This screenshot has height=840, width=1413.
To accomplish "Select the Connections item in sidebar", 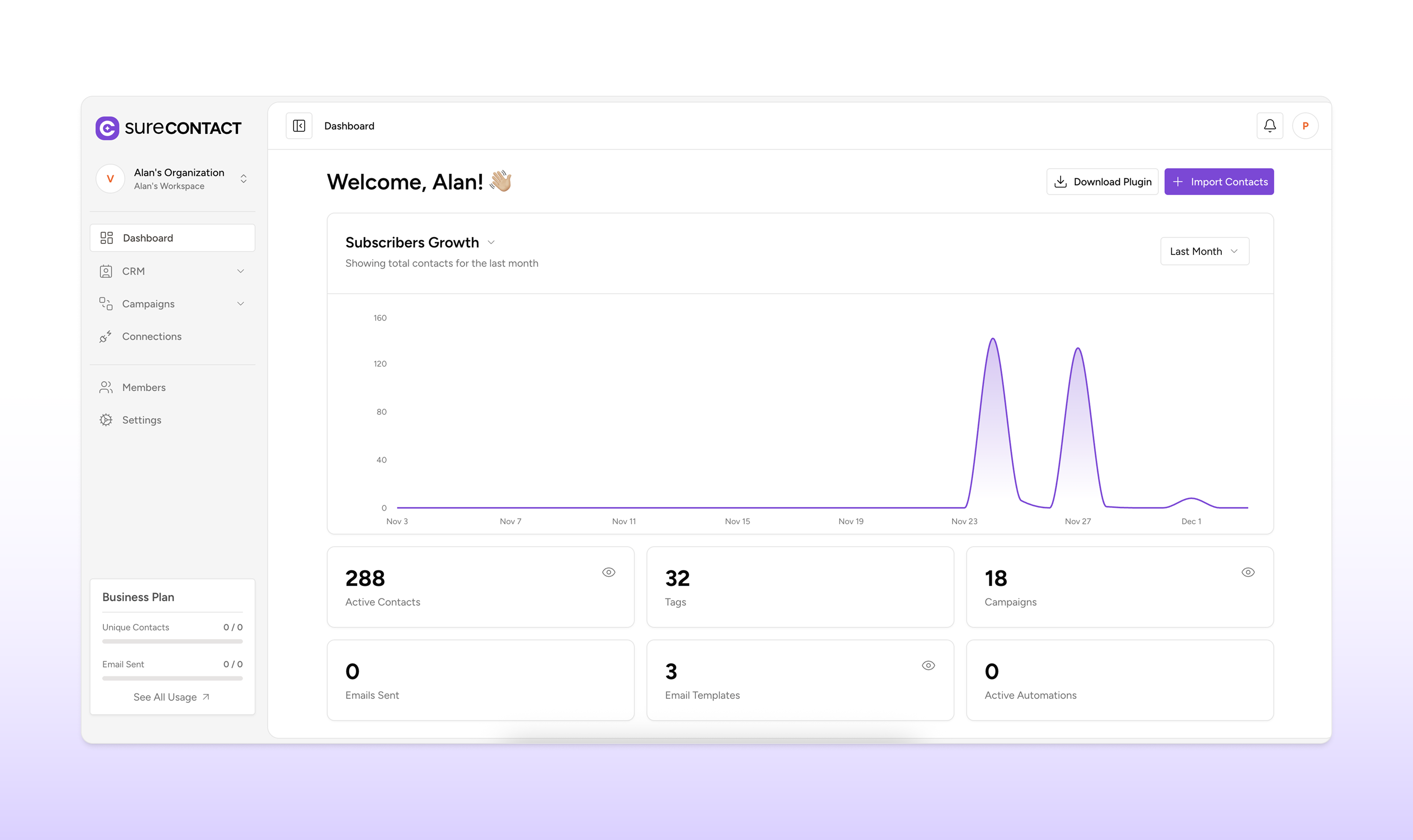I will pos(151,336).
